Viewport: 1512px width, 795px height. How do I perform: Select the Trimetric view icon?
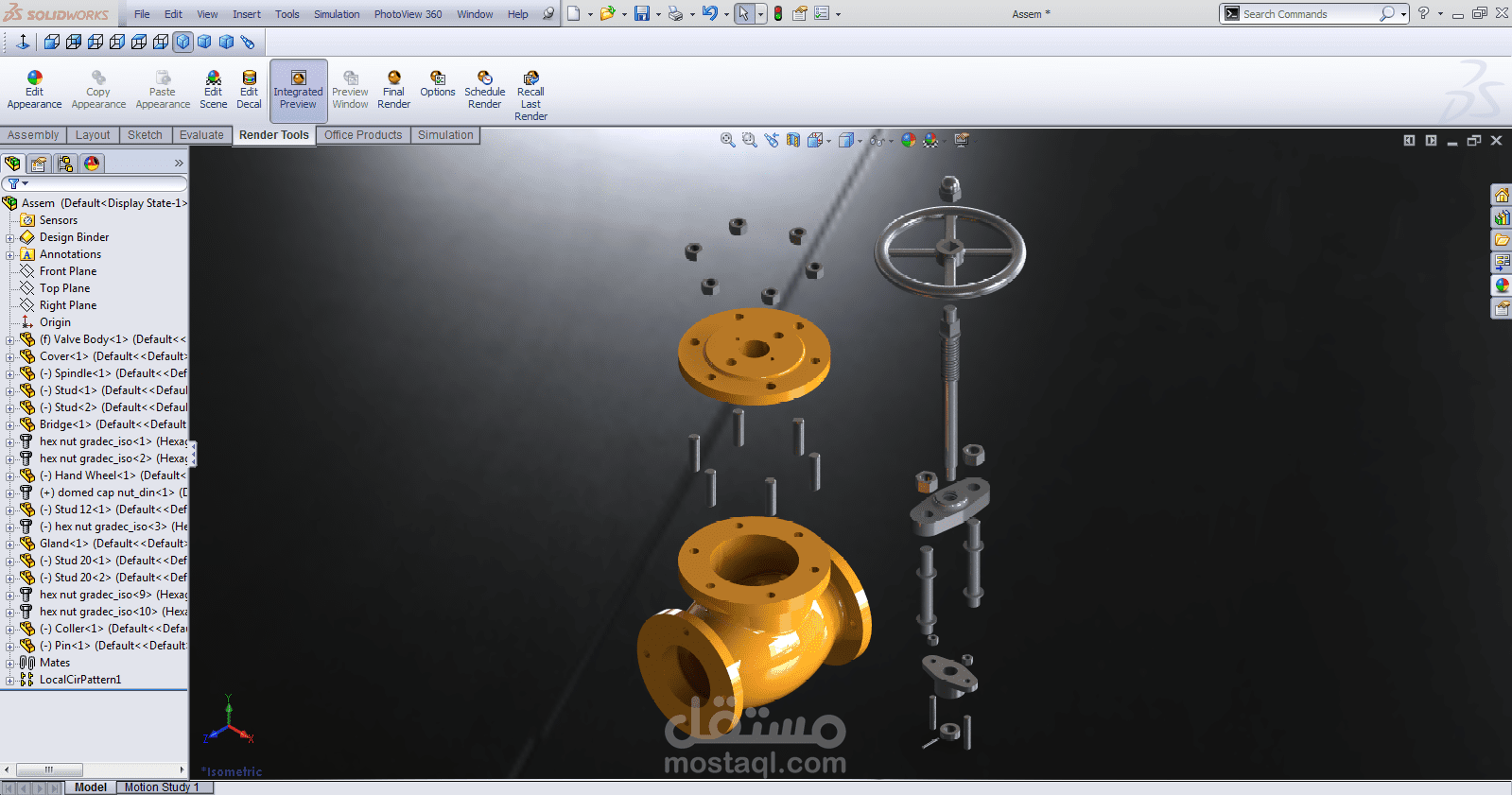coord(204,42)
